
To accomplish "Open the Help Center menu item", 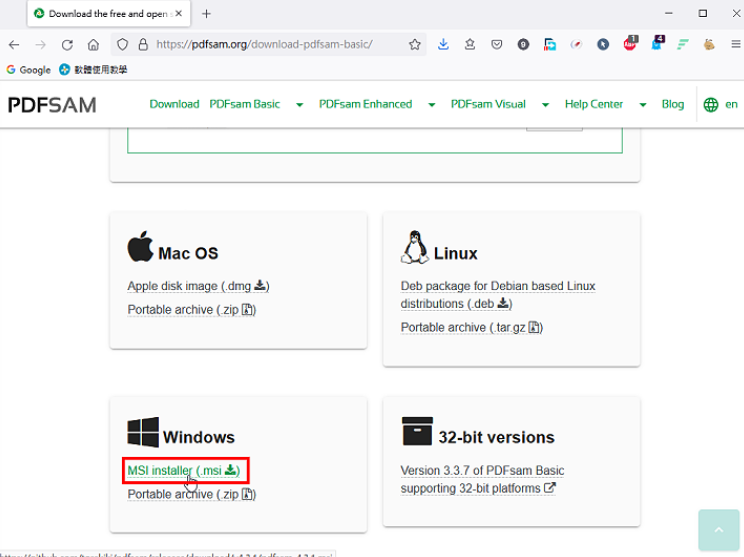I will (x=594, y=104).
